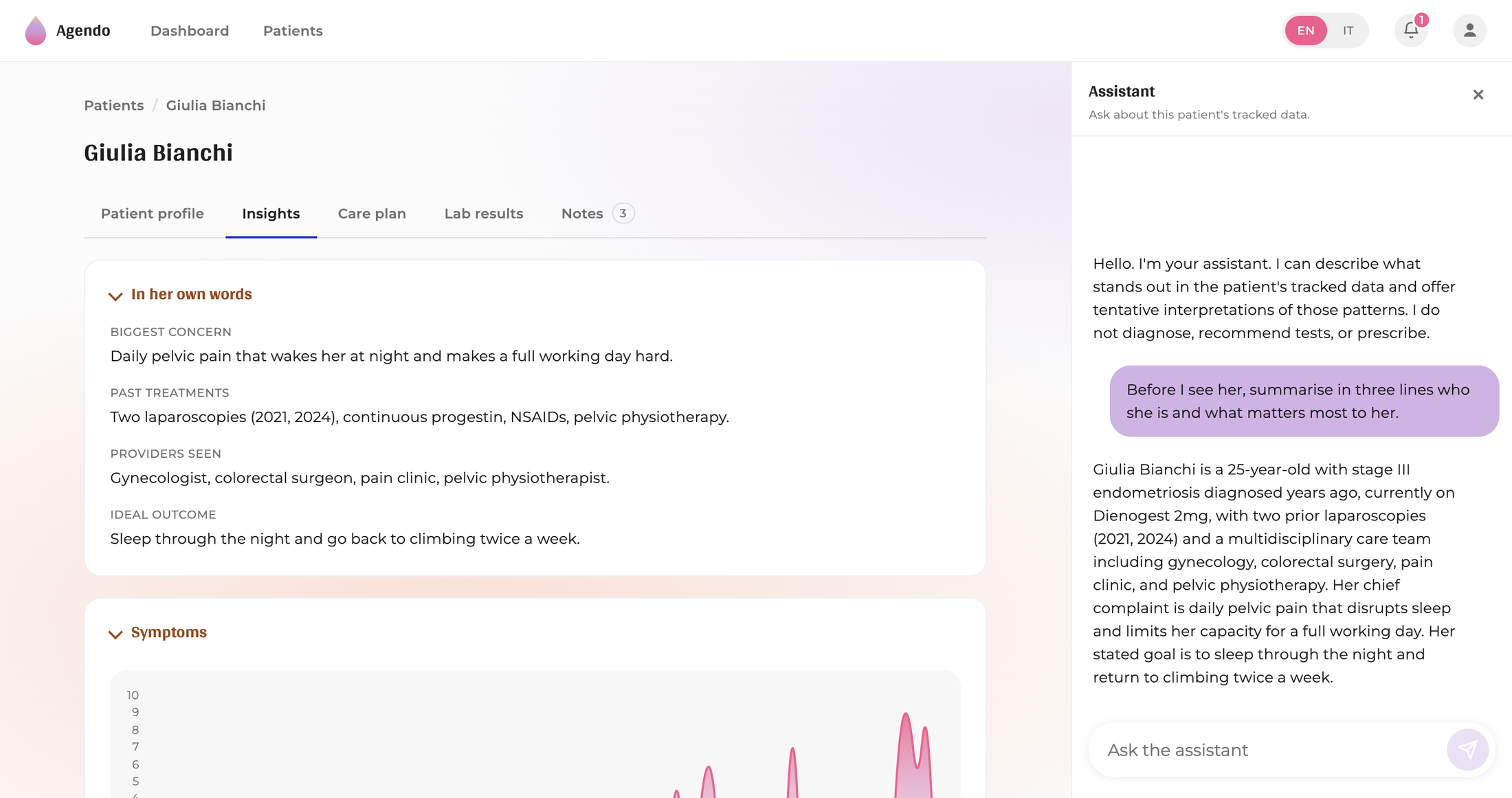Screen dimensions: 1512x798
Task: Click the Giulia Bianchi breadcrumb
Action: click(x=216, y=106)
